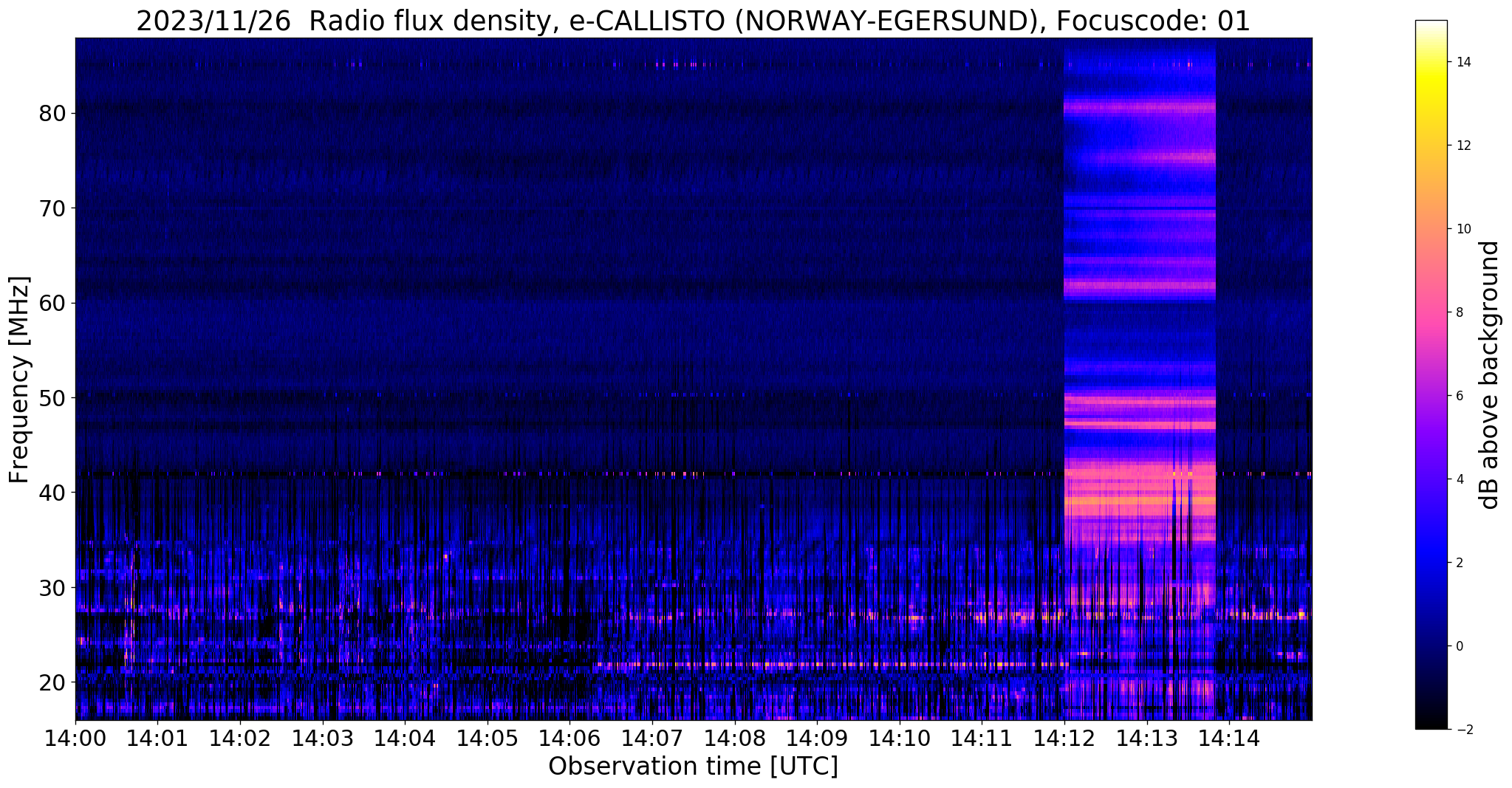Viewport: 1512px width, 788px height.
Task: Click the plot title mentioning NORWAY-EGERSUND
Action: click(693, 21)
